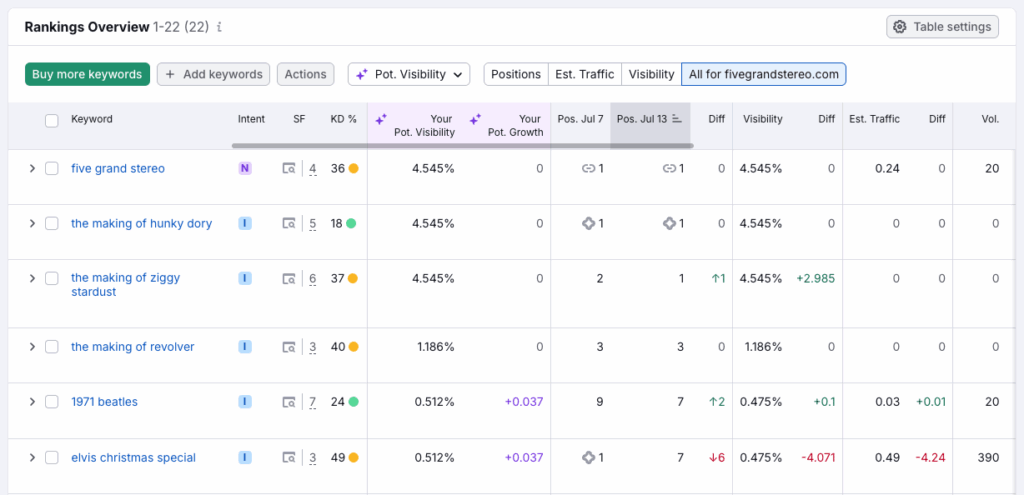The width and height of the screenshot is (1024, 495).
Task: Click the horizontal scrollbar under column headers
Action: point(462,146)
